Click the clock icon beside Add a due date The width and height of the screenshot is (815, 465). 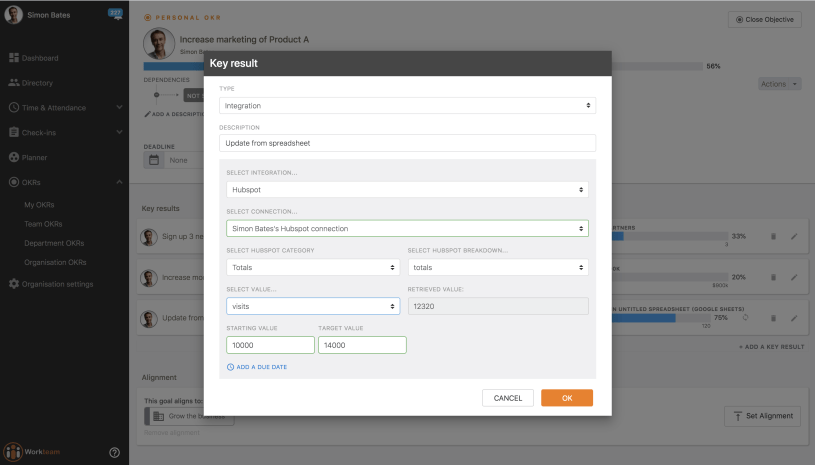(x=231, y=367)
